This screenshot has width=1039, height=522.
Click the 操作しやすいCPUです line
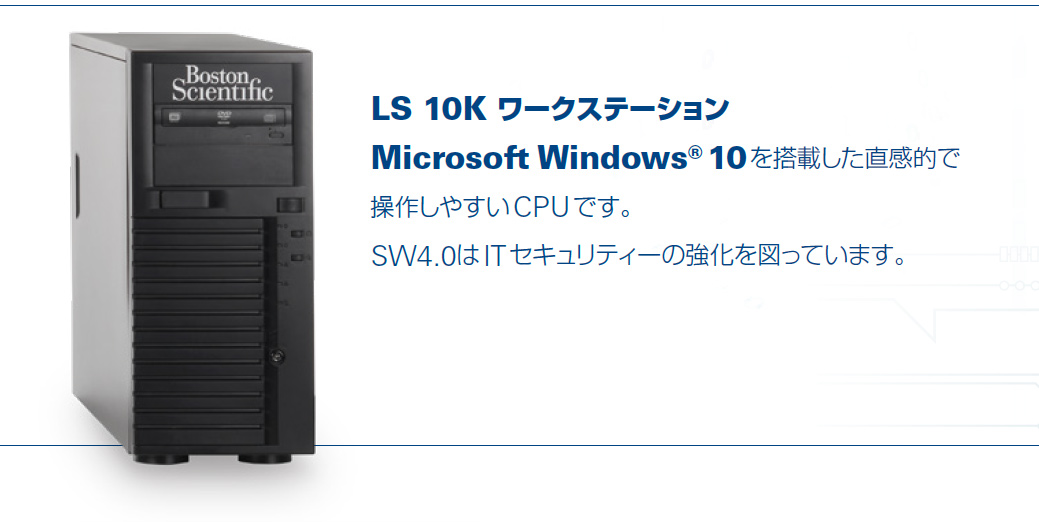tap(501, 207)
